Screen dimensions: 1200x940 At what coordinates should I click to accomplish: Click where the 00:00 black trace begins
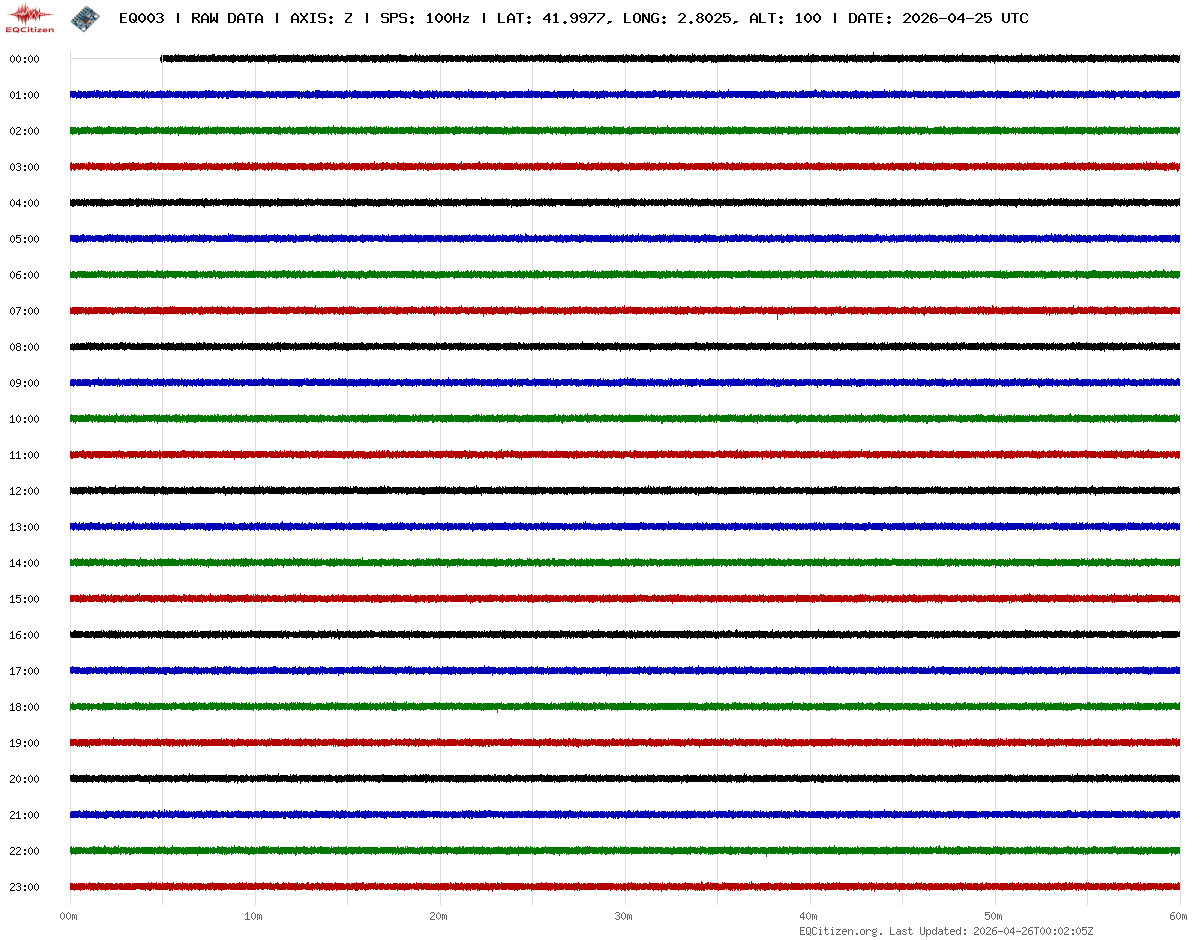coord(163,59)
